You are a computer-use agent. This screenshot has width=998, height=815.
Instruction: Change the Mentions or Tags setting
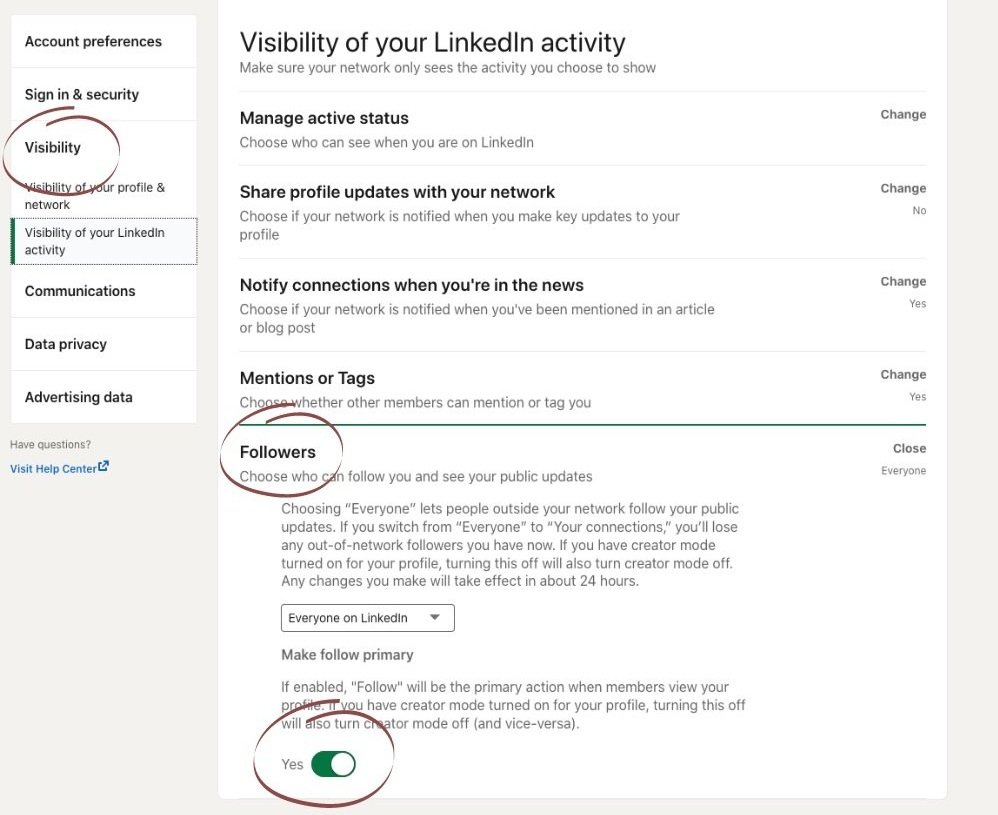click(903, 375)
